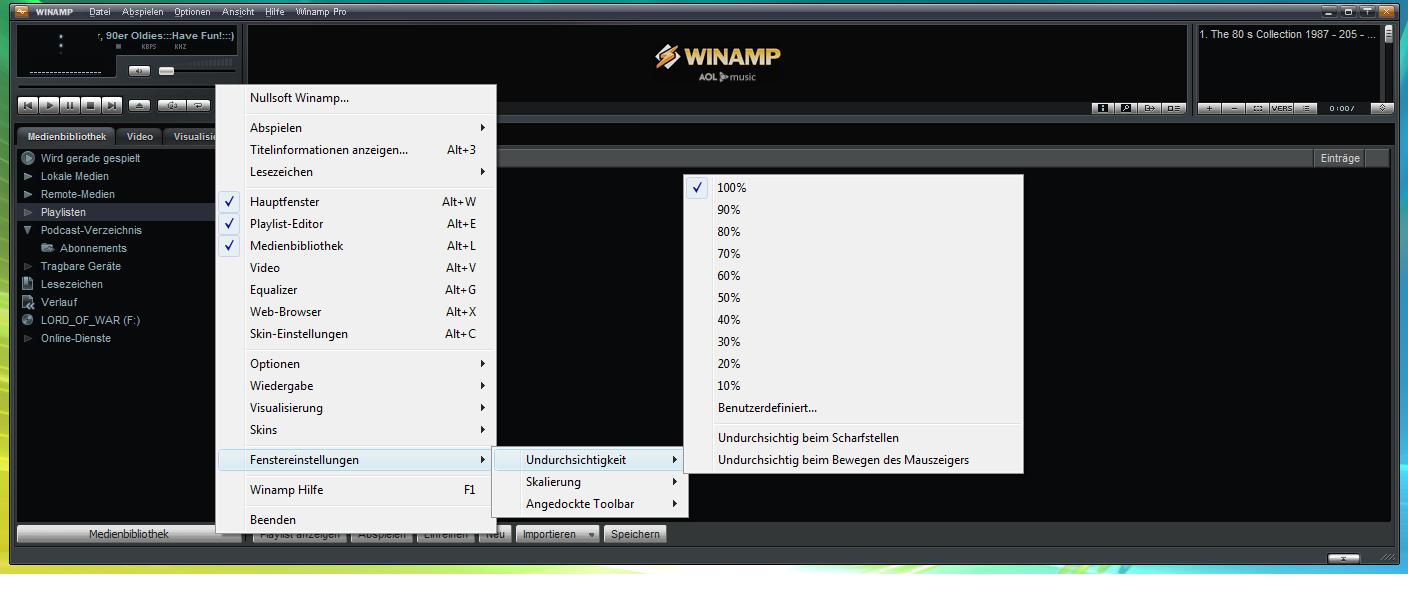Skip to next track button

point(112,105)
